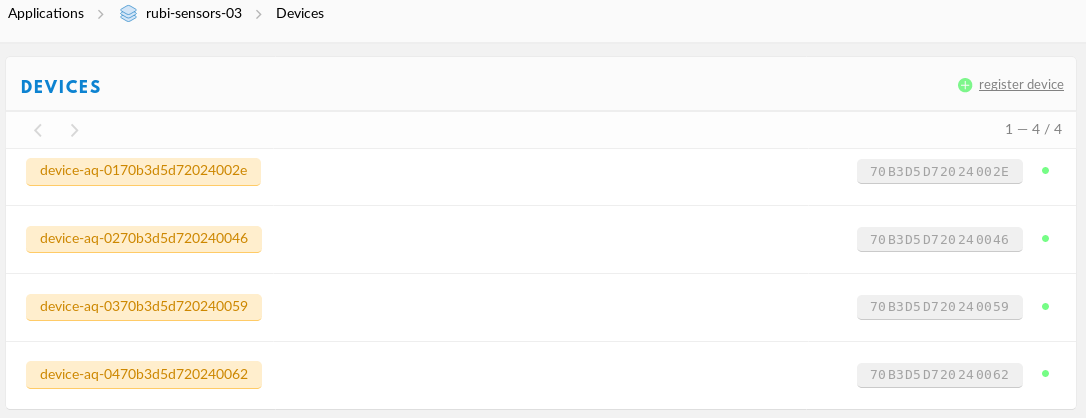The image size is (1086, 418).
Task: Click the EUI field 70B3D5D720240046
Action: 940,239
